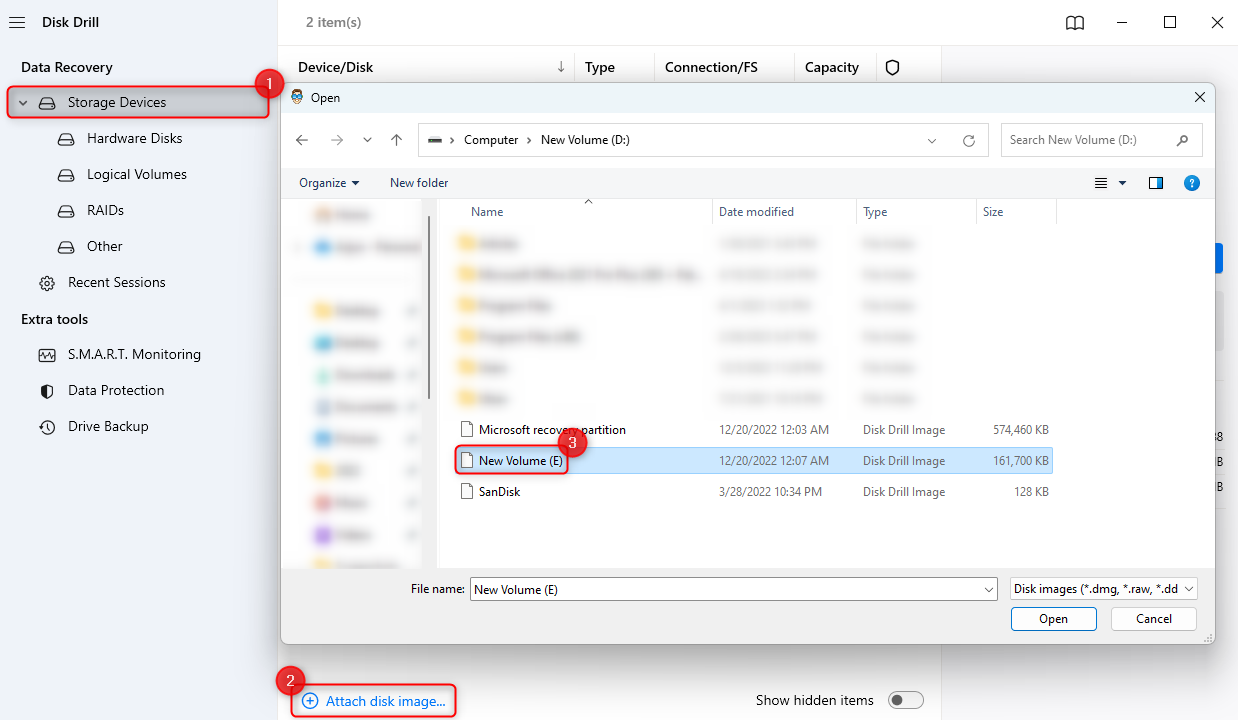Go up one folder level
The width and height of the screenshot is (1238, 720).
pyautogui.click(x=396, y=140)
